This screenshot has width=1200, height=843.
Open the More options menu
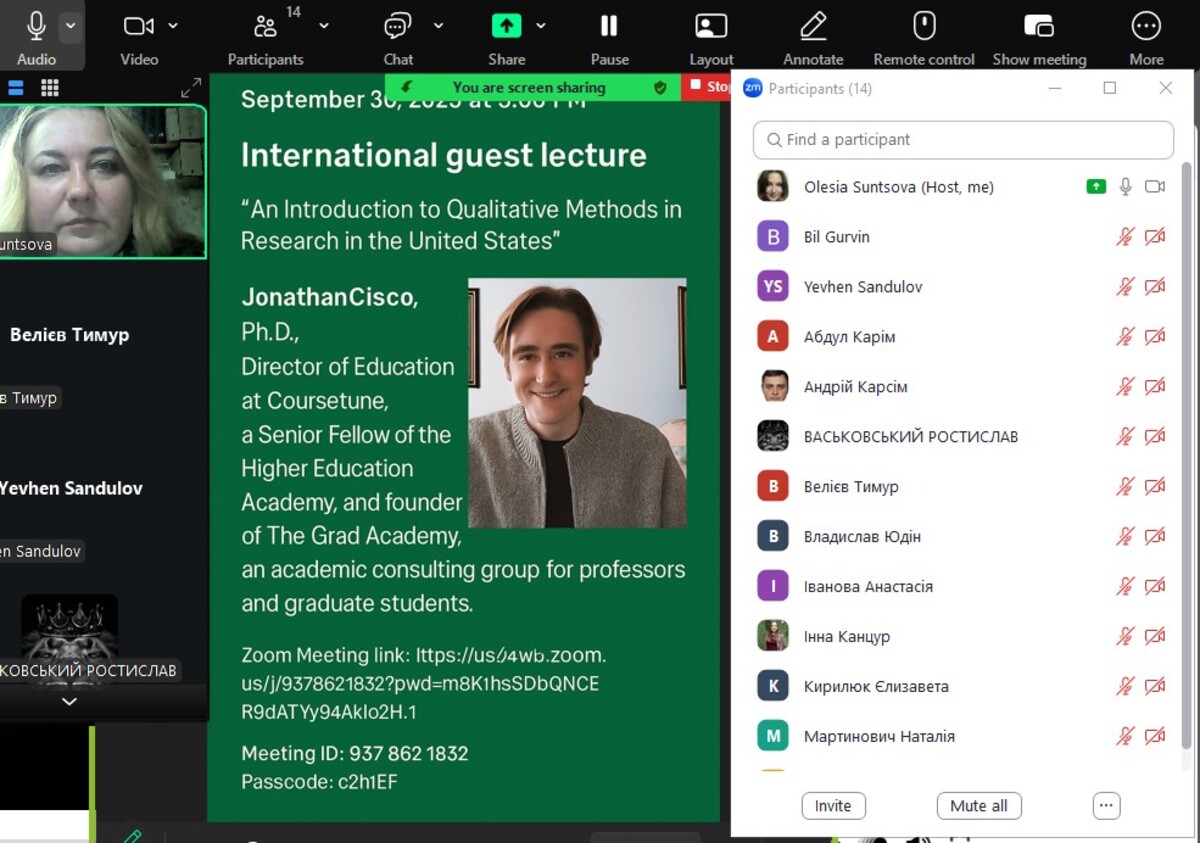click(x=1146, y=26)
